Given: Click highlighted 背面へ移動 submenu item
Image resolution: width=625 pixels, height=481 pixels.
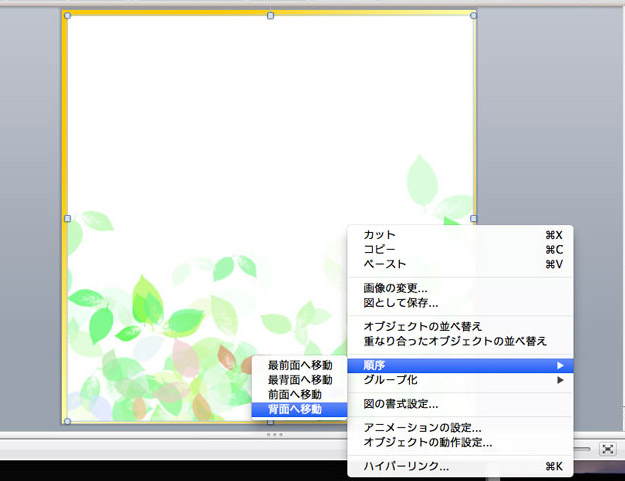Looking at the screenshot, I should pos(295,409).
